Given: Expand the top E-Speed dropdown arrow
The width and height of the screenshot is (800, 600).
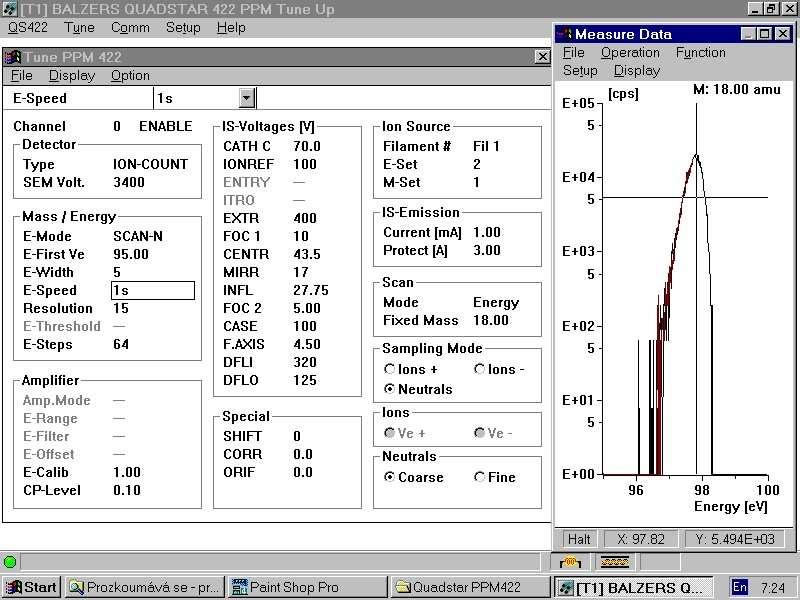Looking at the screenshot, I should click(x=246, y=98).
